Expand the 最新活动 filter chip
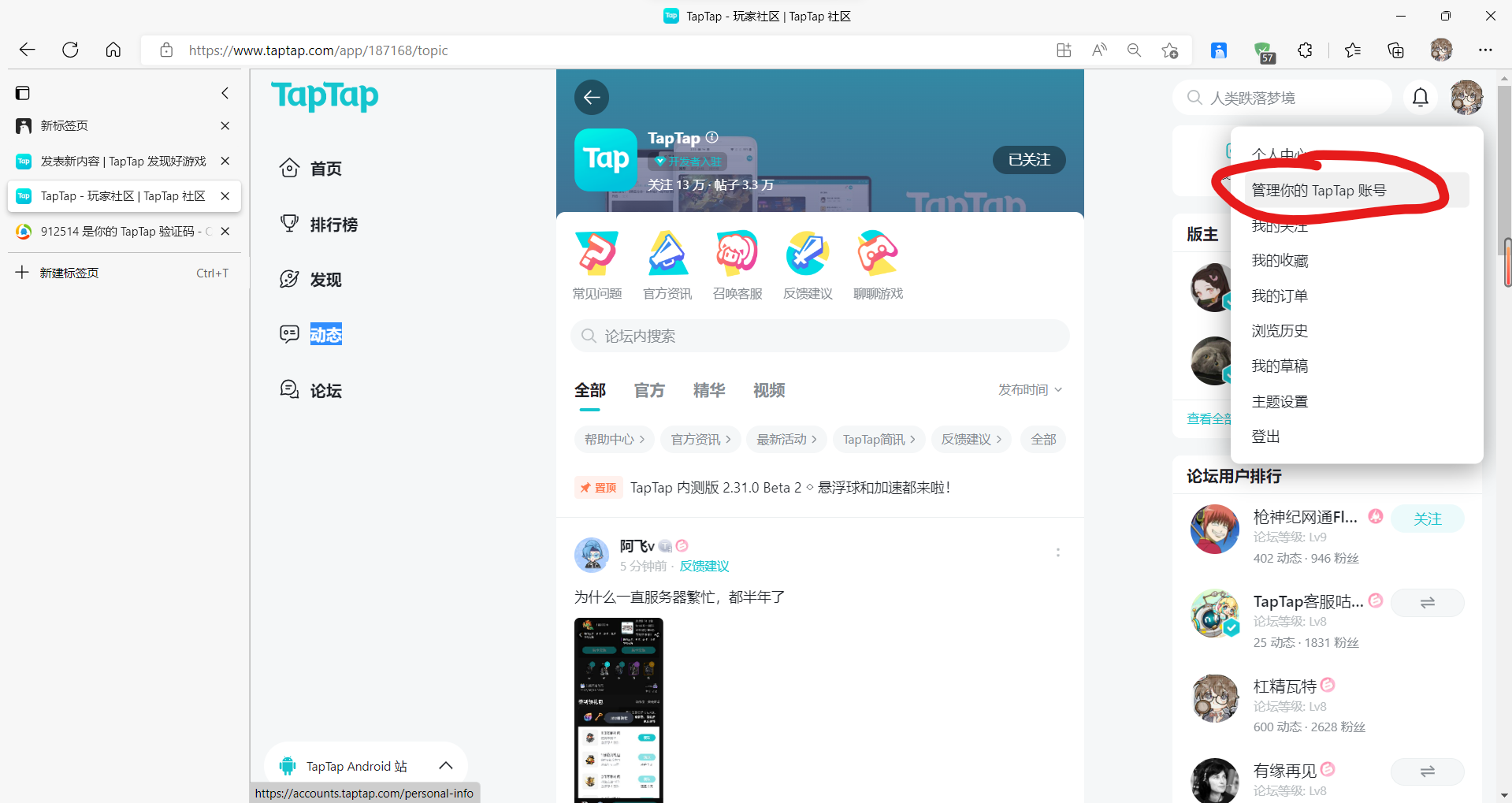Screen dimensions: 1512x803 click(x=787, y=440)
